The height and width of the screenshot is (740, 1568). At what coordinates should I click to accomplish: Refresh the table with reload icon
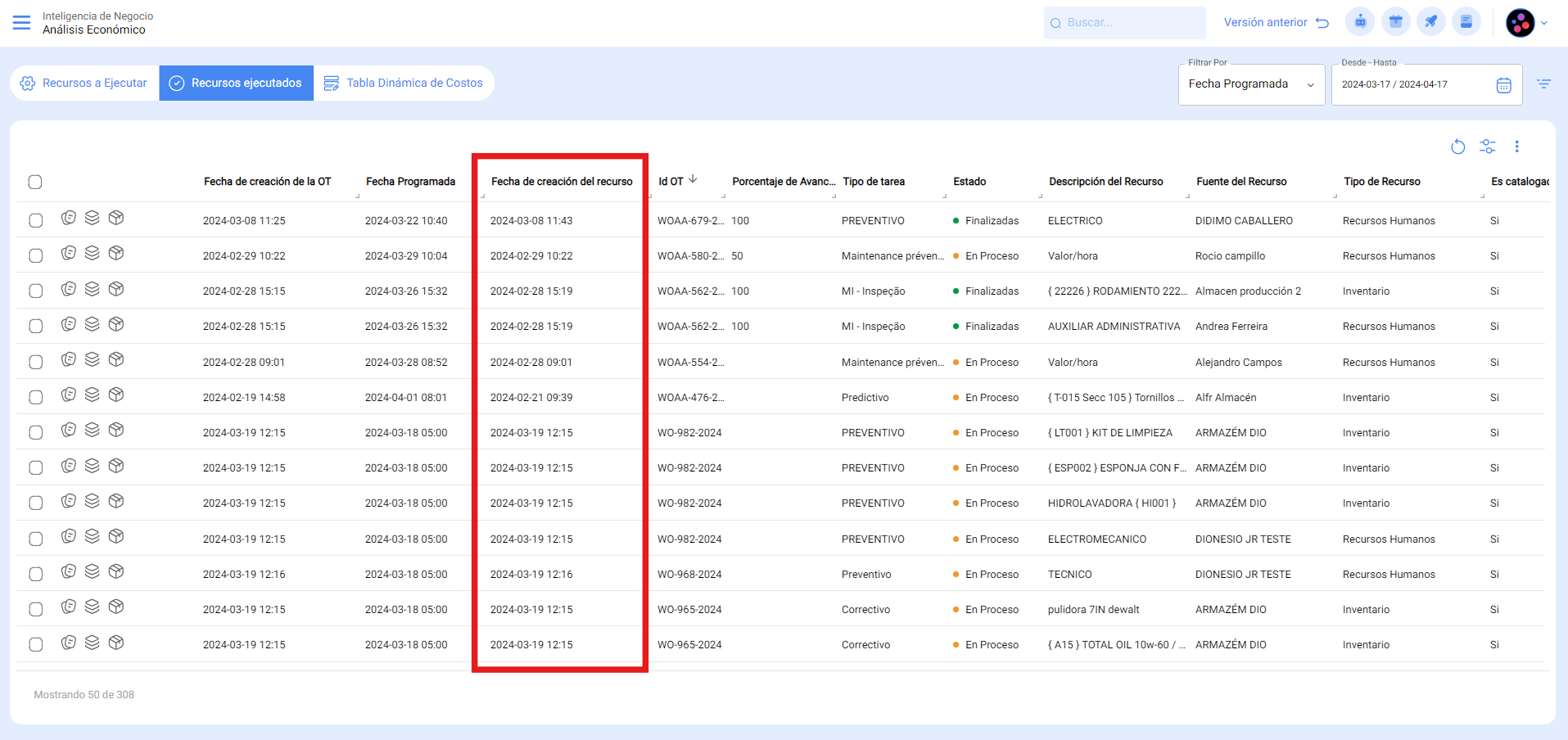coord(1457,147)
